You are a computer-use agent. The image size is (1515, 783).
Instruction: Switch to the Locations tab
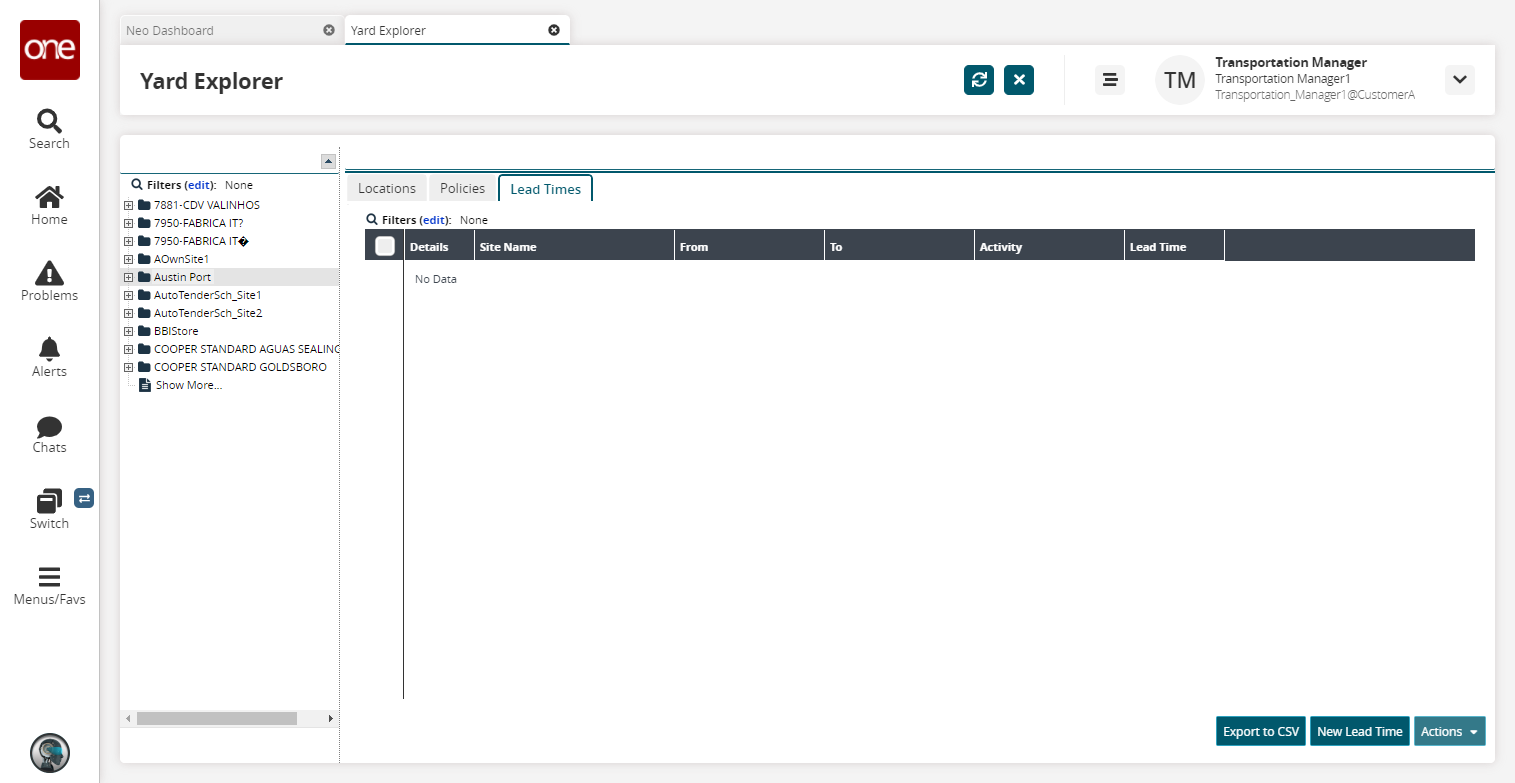point(386,188)
